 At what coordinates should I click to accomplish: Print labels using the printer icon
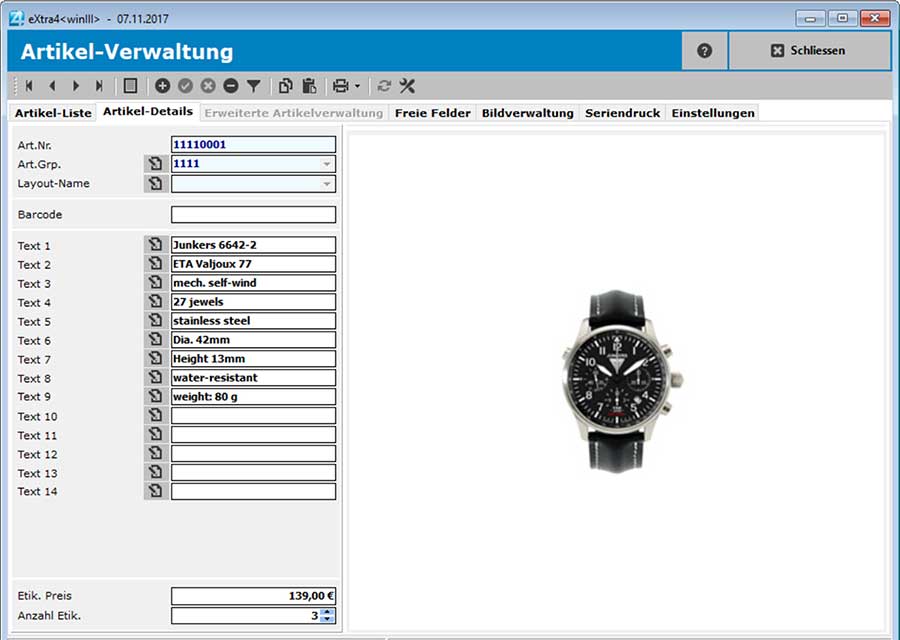(340, 85)
